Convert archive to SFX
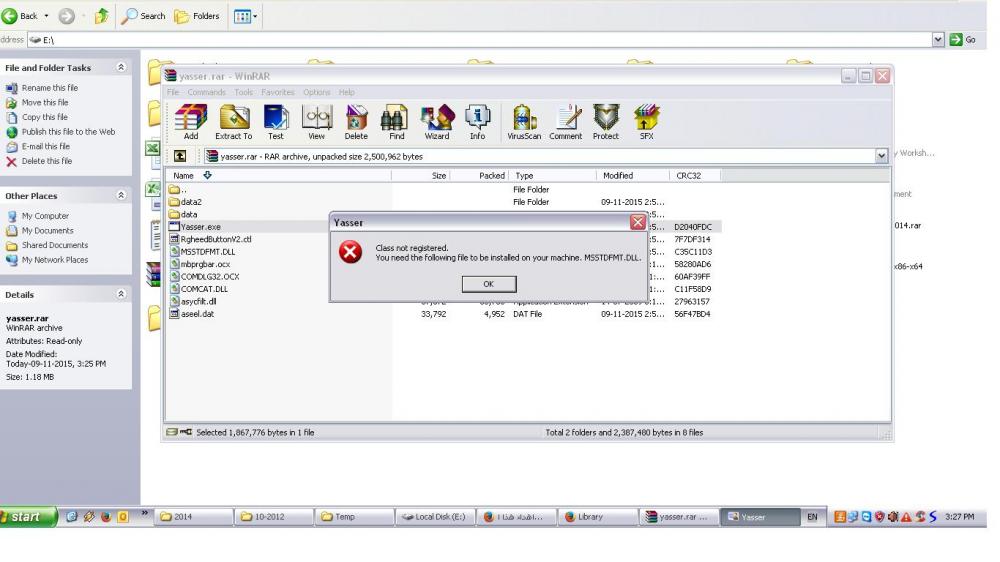This screenshot has width=1000, height=562. (x=646, y=122)
